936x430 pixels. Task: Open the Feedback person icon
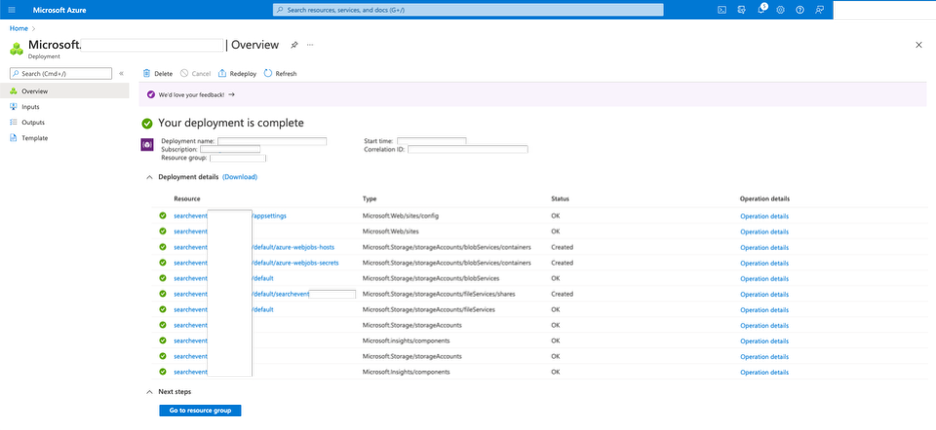tap(820, 10)
